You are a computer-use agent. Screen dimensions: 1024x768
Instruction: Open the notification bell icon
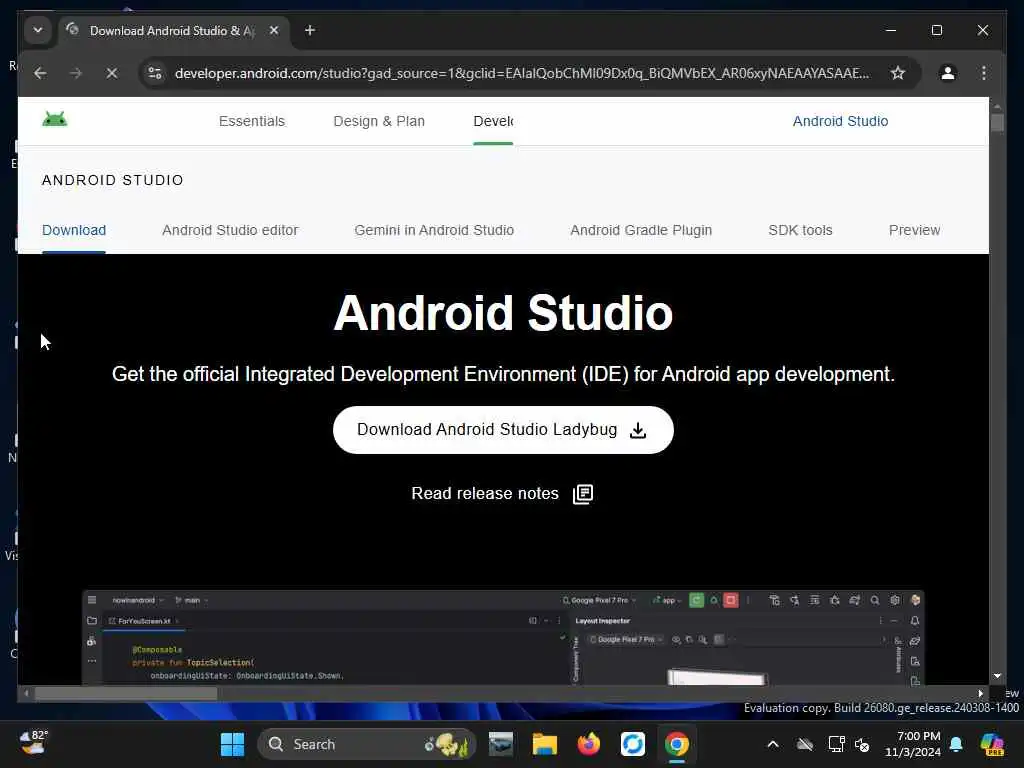tap(956, 744)
